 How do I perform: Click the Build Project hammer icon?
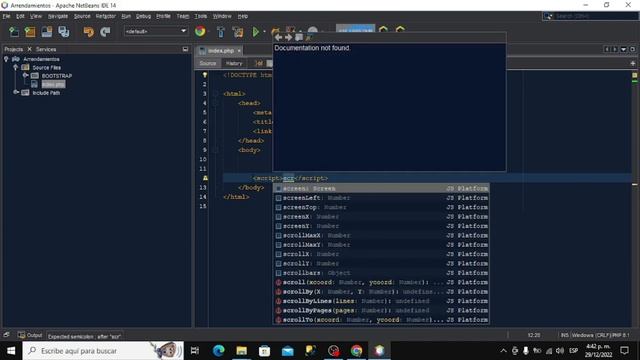(220, 32)
